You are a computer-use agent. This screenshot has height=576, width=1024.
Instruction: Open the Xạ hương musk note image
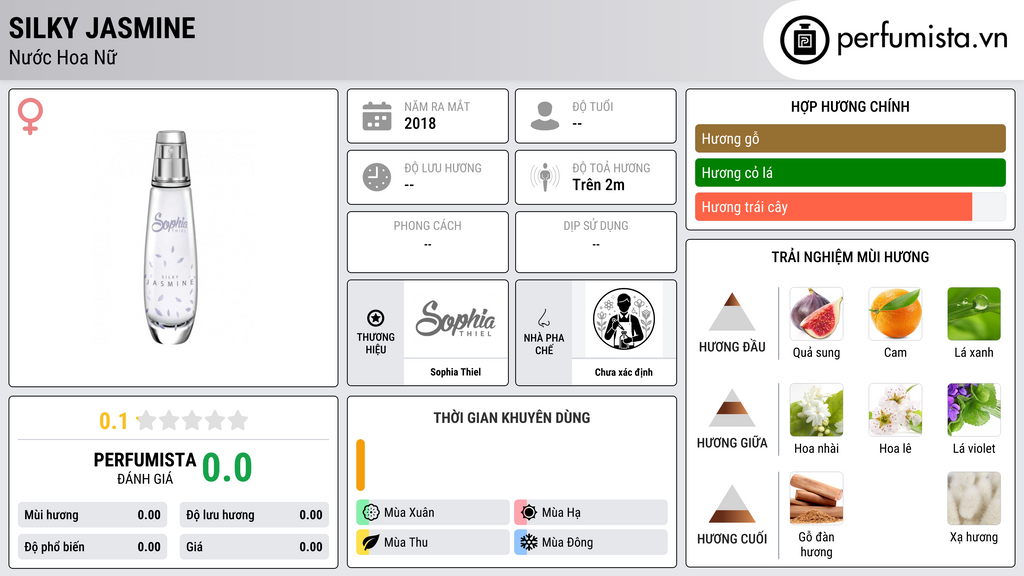pyautogui.click(x=974, y=499)
